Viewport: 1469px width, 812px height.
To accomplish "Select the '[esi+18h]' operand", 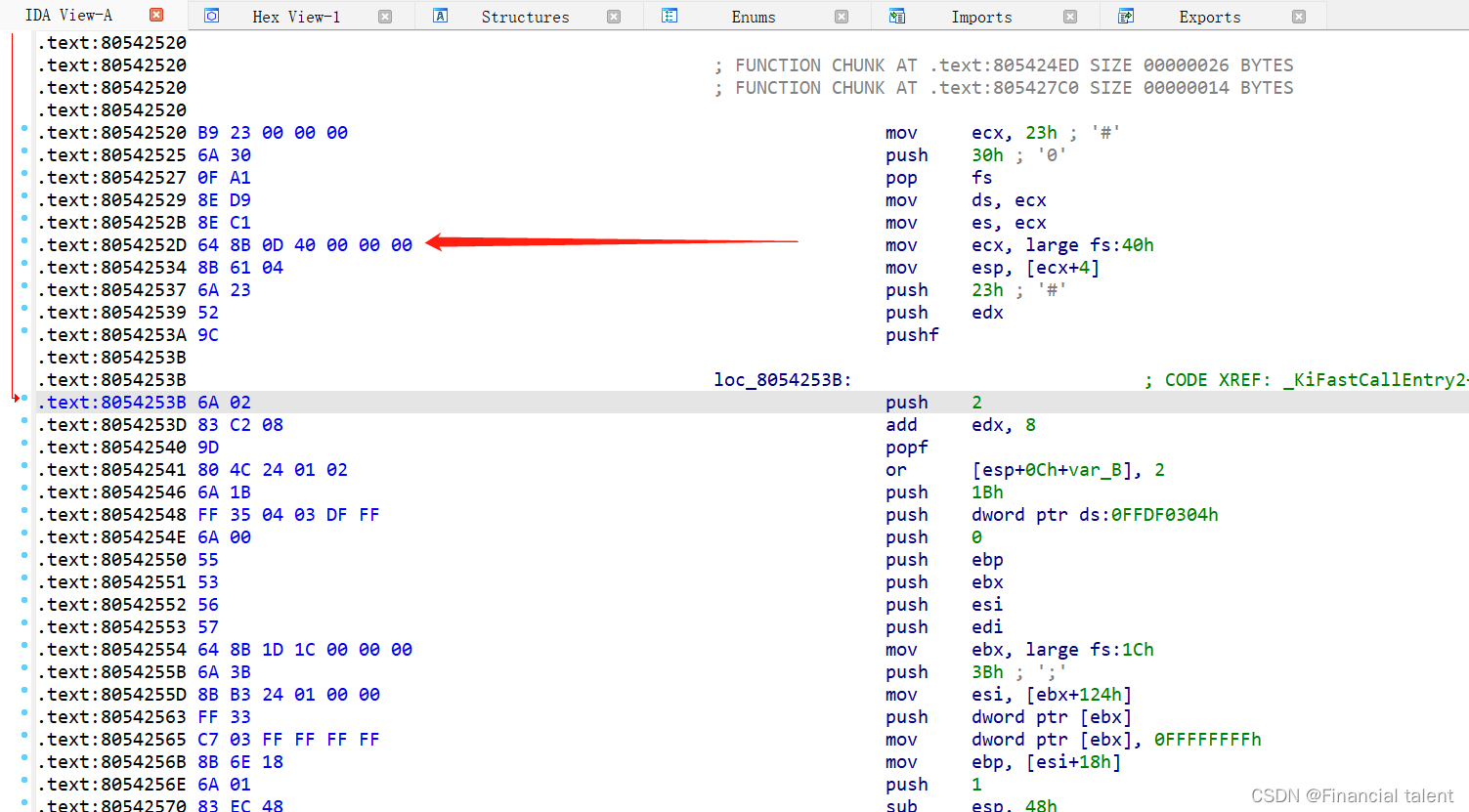I will pyautogui.click(x=1073, y=762).
